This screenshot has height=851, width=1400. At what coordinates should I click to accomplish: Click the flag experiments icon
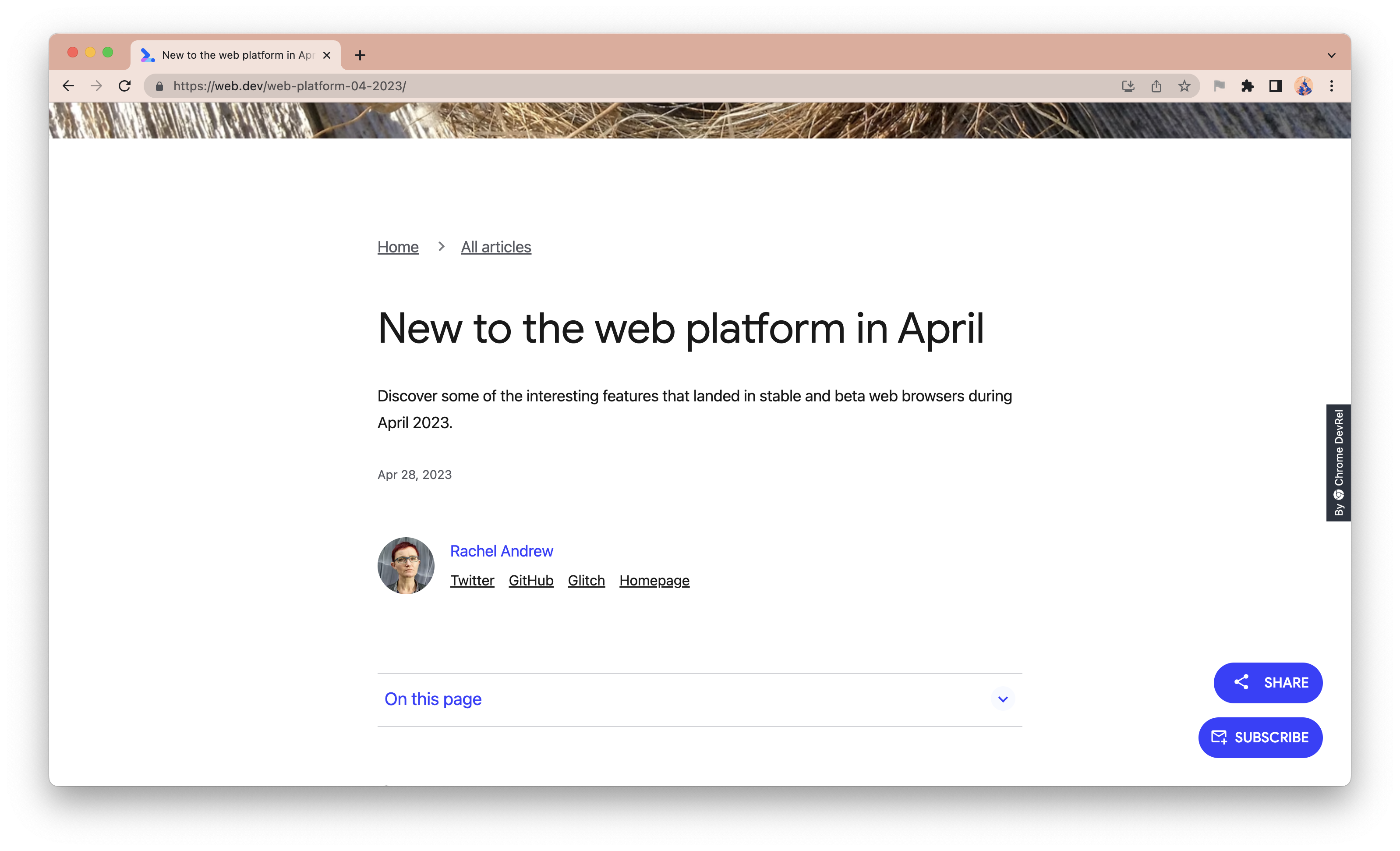1220,86
